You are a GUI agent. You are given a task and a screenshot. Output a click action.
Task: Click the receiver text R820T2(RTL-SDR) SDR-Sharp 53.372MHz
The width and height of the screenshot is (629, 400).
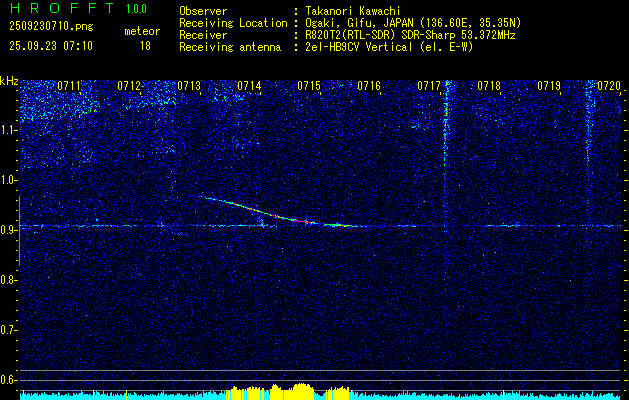(x=410, y=35)
